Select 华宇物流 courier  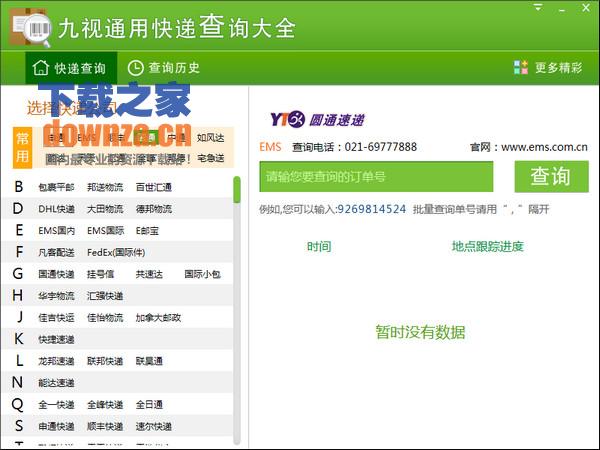coord(56,296)
